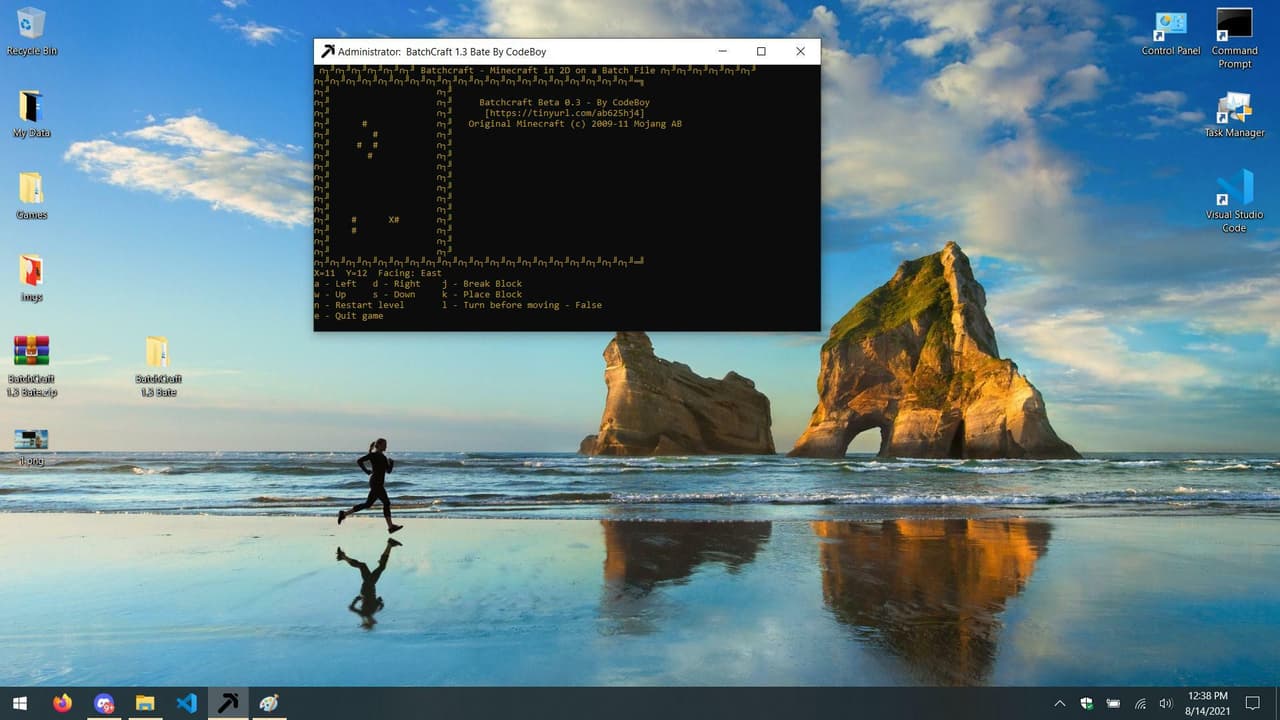Open the Control Panel desktop shortcut
Screen dimensions: 1280x720
tap(1171, 32)
